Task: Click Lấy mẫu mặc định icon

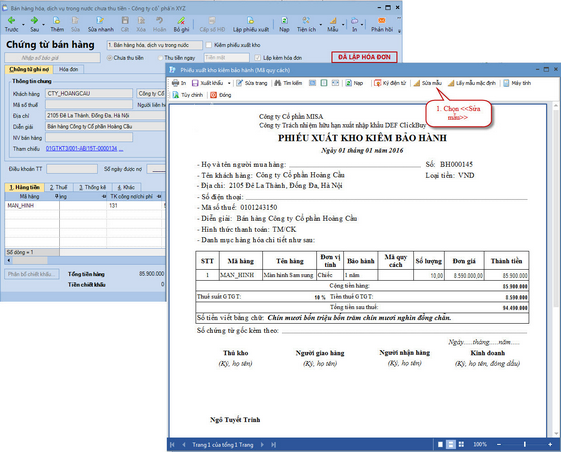Action: (x=451, y=83)
